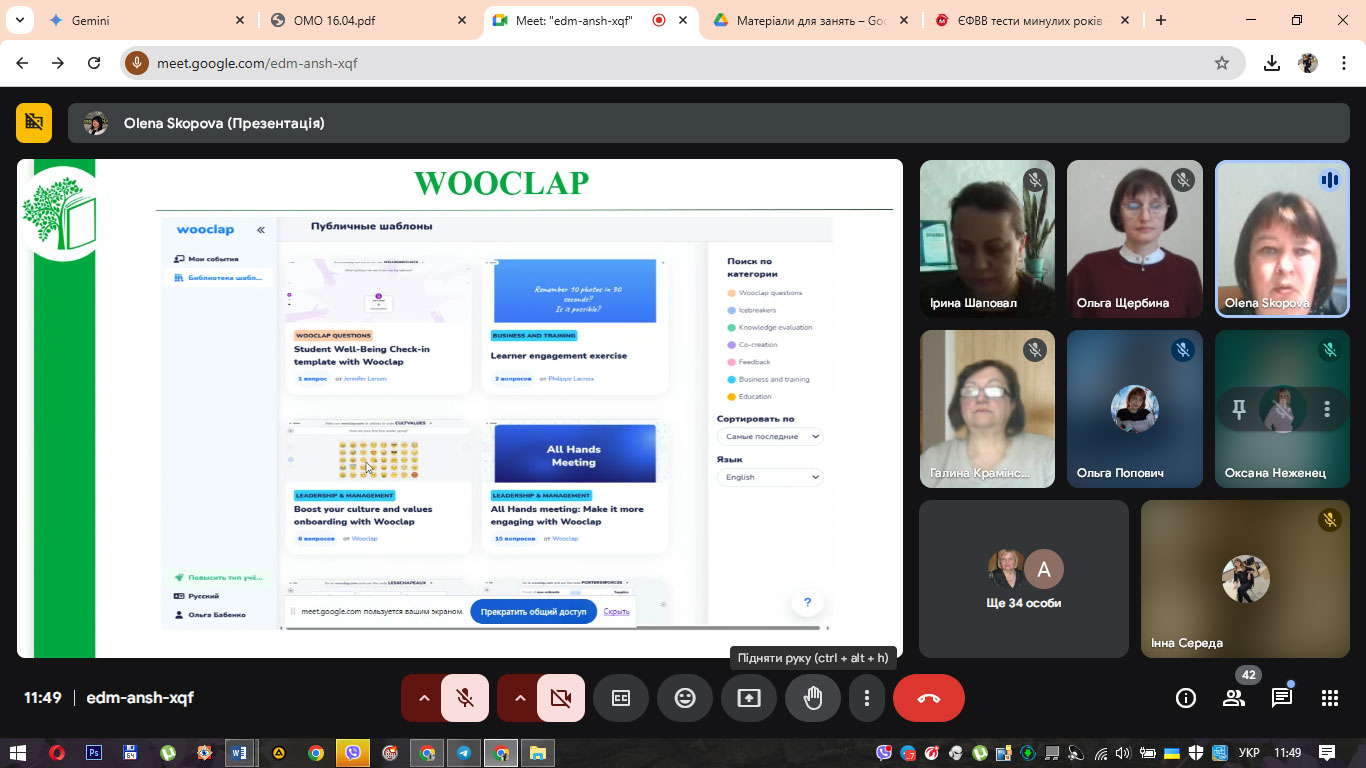Viewport: 1366px width, 768px height.
Task: Click Повысить тип учётной записи in sidebar
Action: tap(218, 577)
